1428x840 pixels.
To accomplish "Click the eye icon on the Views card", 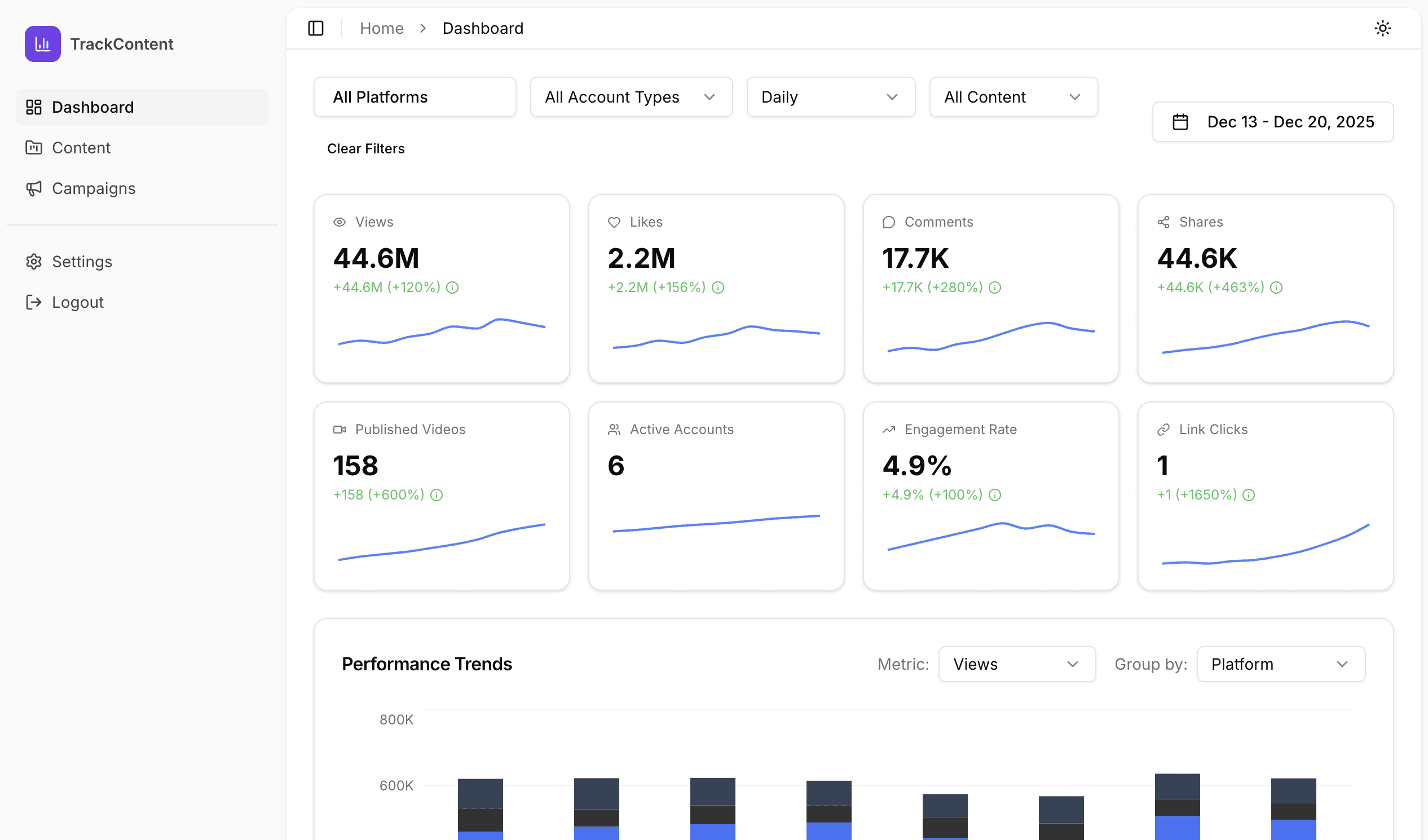I will pyautogui.click(x=340, y=222).
